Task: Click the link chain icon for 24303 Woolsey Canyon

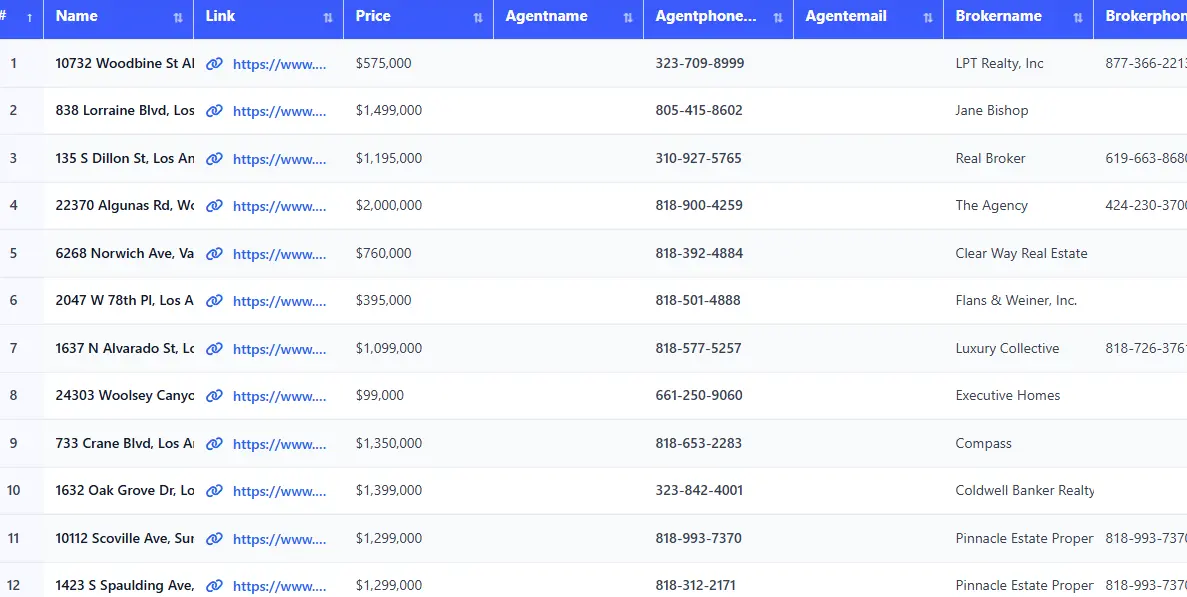Action: [x=214, y=396]
